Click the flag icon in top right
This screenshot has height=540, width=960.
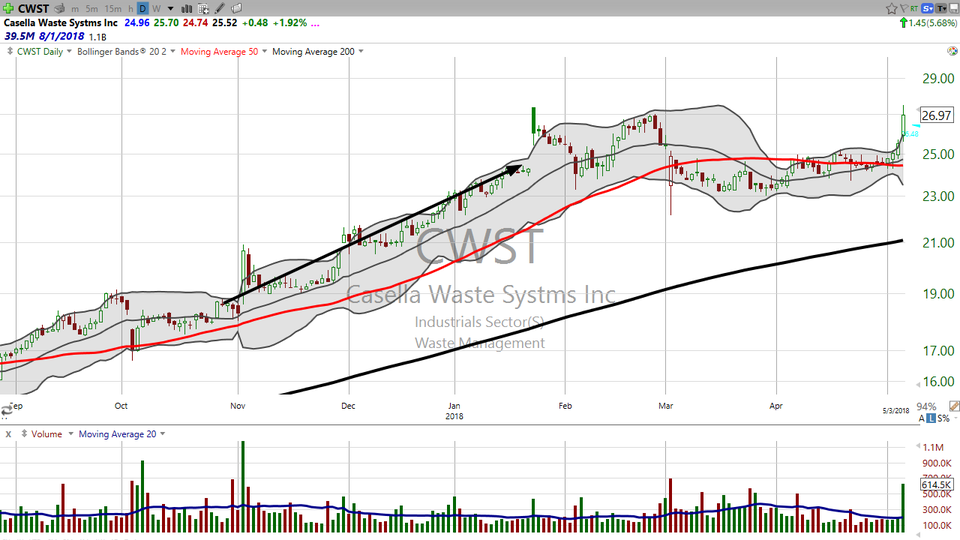(904, 9)
